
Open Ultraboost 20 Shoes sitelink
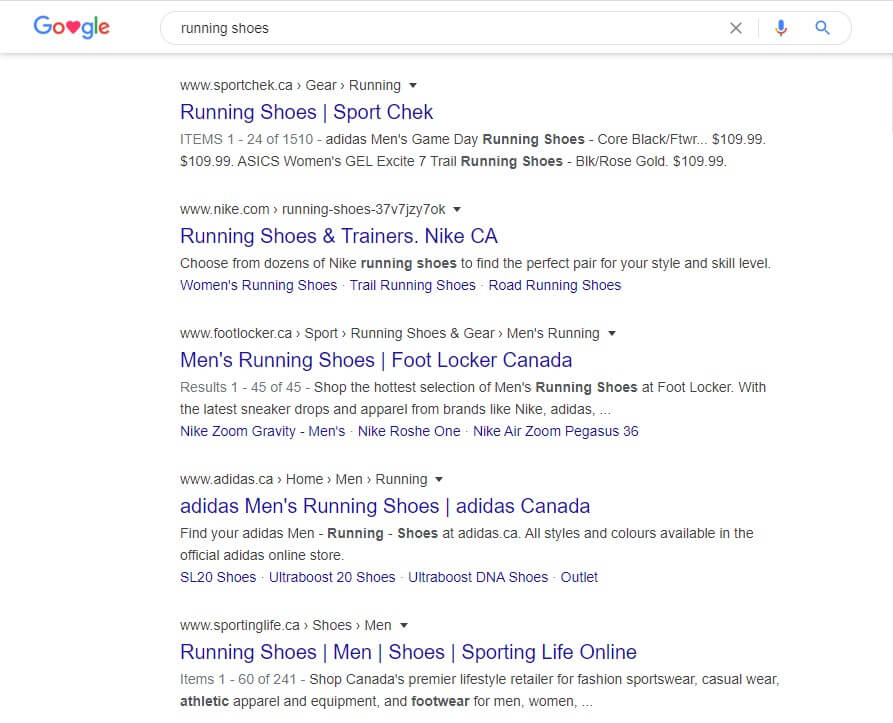(x=332, y=577)
